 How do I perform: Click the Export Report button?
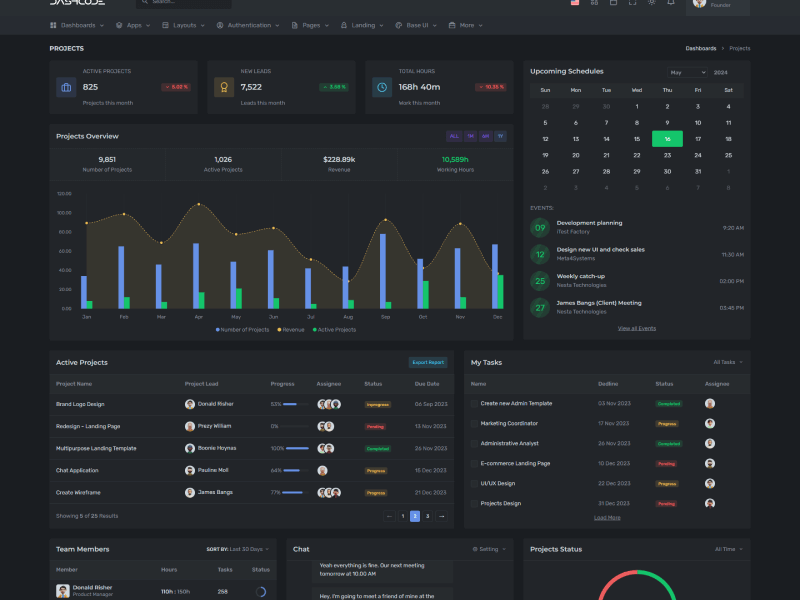(428, 362)
